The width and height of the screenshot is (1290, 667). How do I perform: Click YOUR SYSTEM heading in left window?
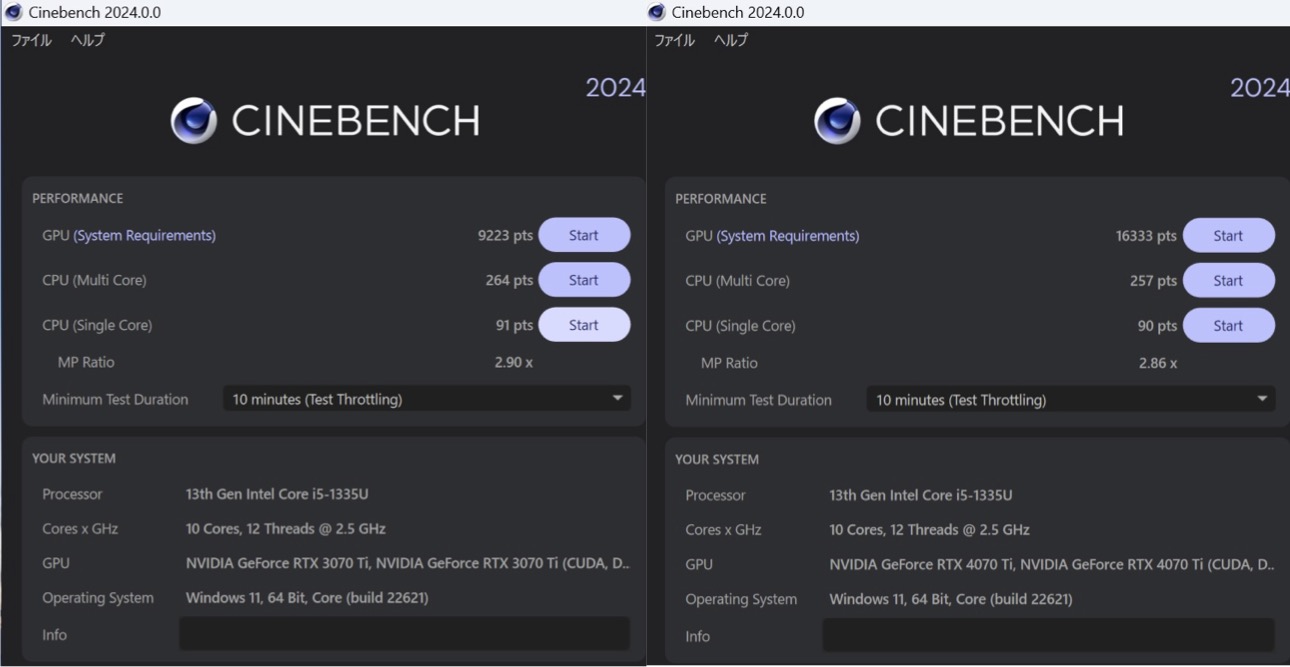point(73,458)
